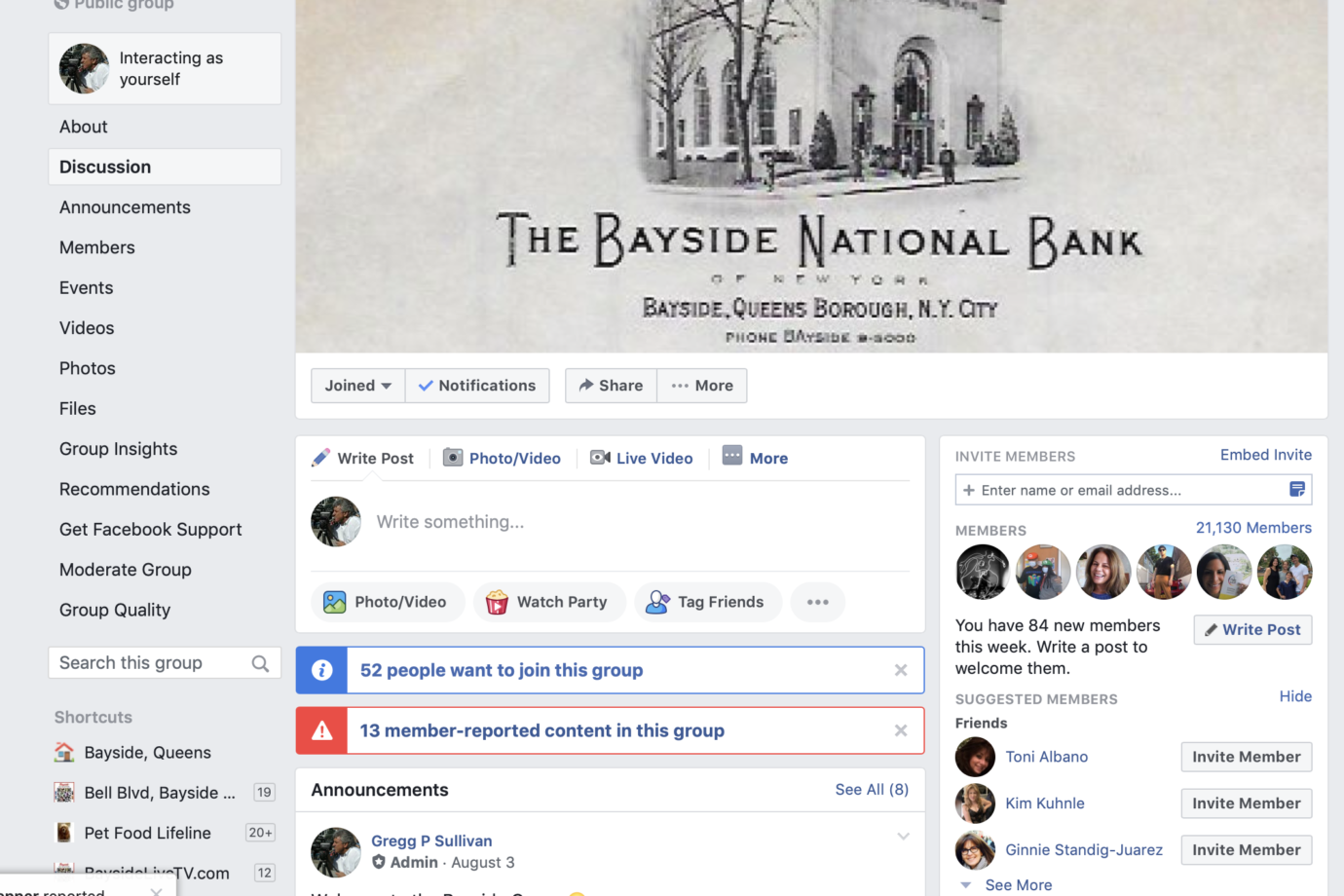Invite Toni Albano as member
This screenshot has height=896, width=1344.
tap(1247, 757)
